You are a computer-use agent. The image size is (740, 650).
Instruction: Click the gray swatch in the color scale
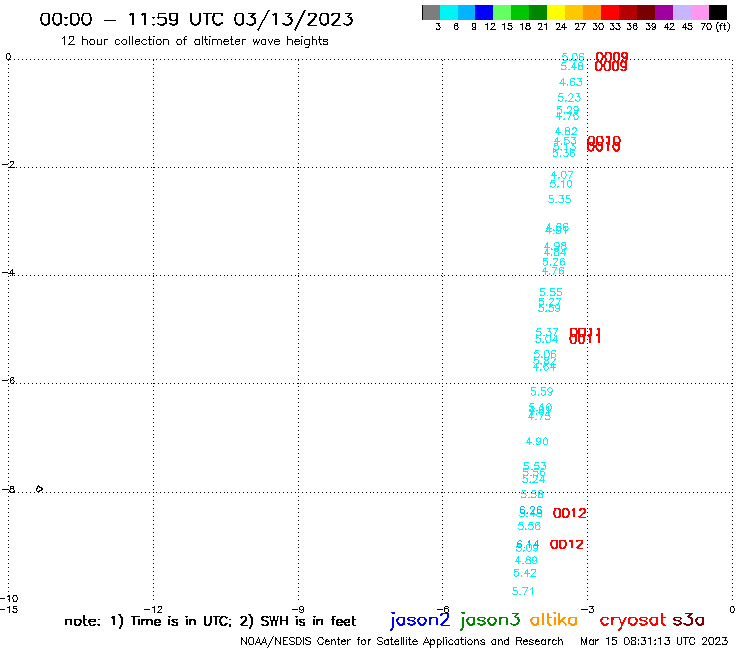coord(431,12)
